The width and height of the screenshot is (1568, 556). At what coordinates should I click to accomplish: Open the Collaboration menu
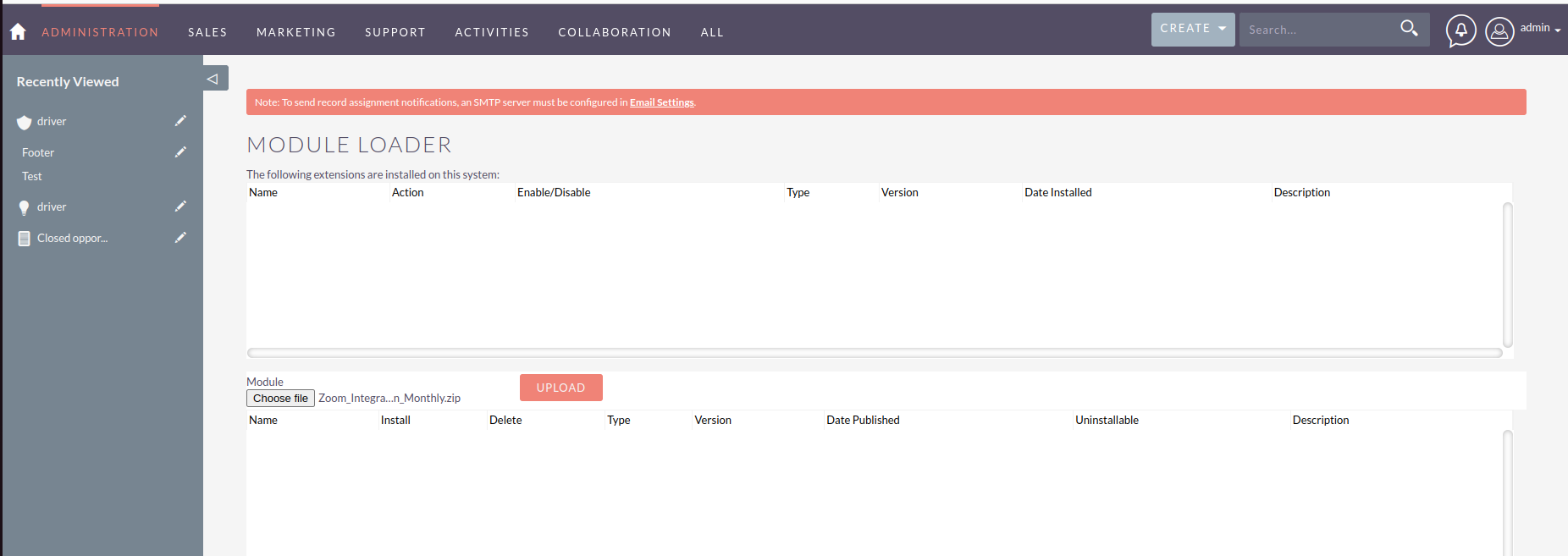[x=615, y=32]
